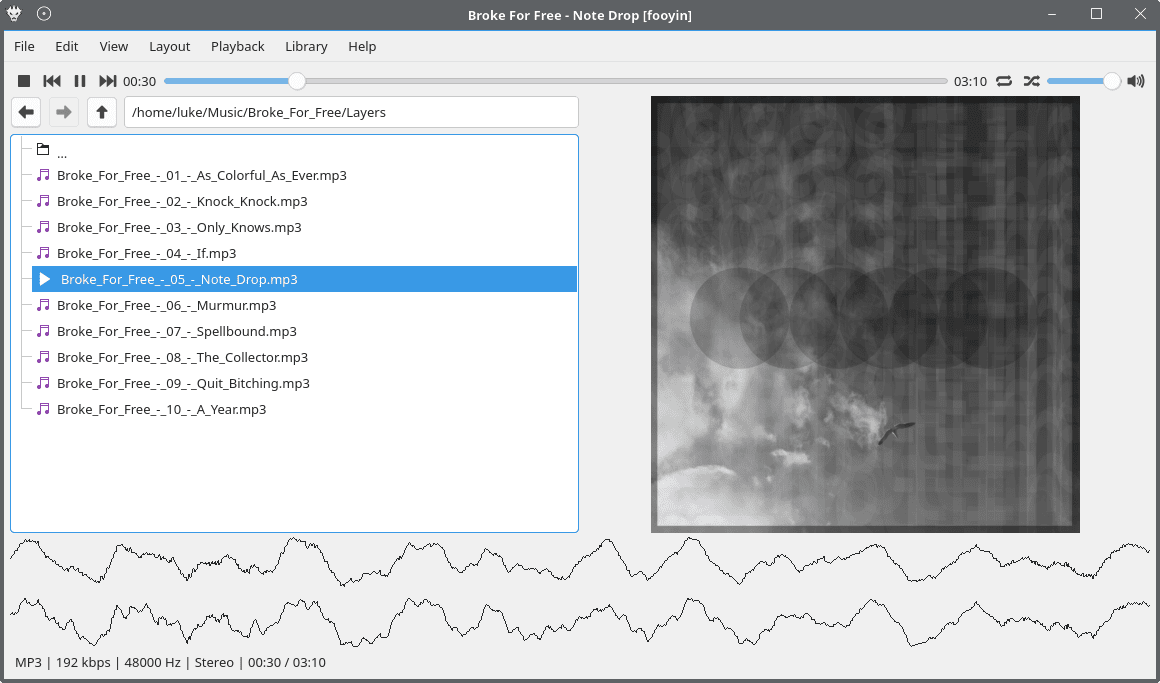Screen dimensions: 1160x683
Task: Open the Layout menu
Action: [169, 46]
